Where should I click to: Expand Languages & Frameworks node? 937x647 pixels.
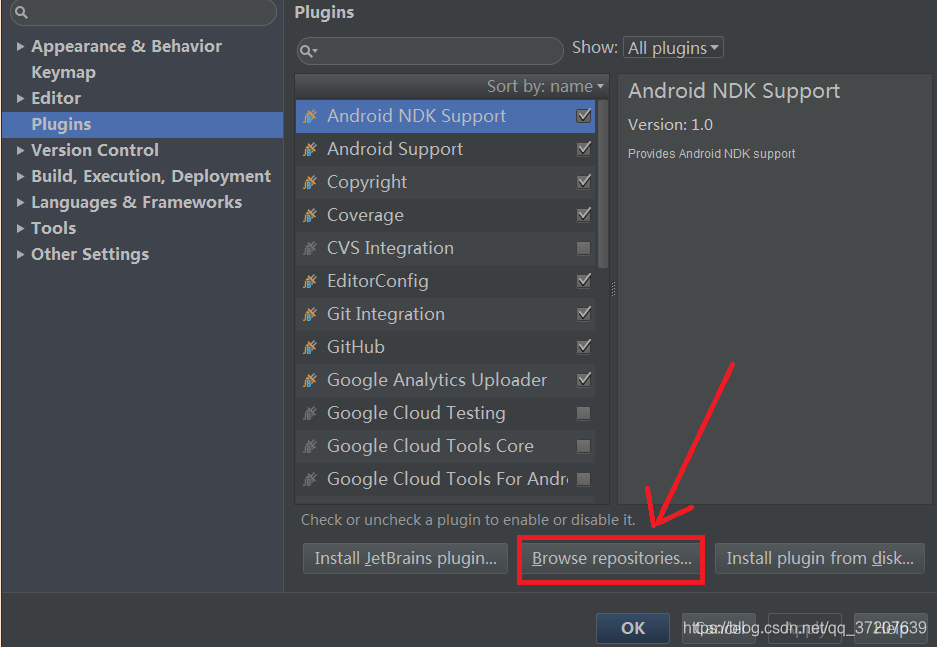tap(20, 203)
